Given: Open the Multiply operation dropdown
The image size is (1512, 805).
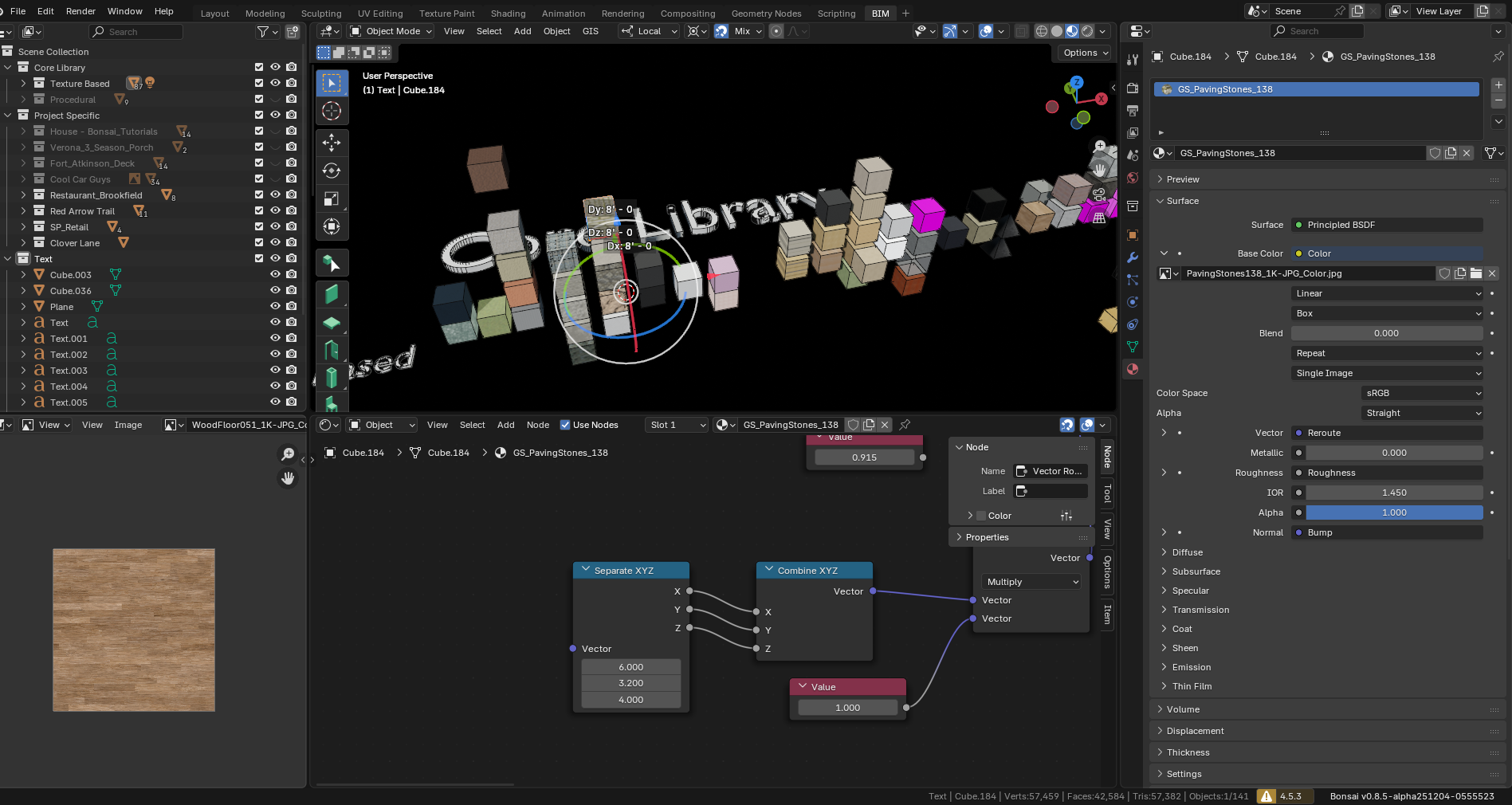Looking at the screenshot, I should point(1031,582).
